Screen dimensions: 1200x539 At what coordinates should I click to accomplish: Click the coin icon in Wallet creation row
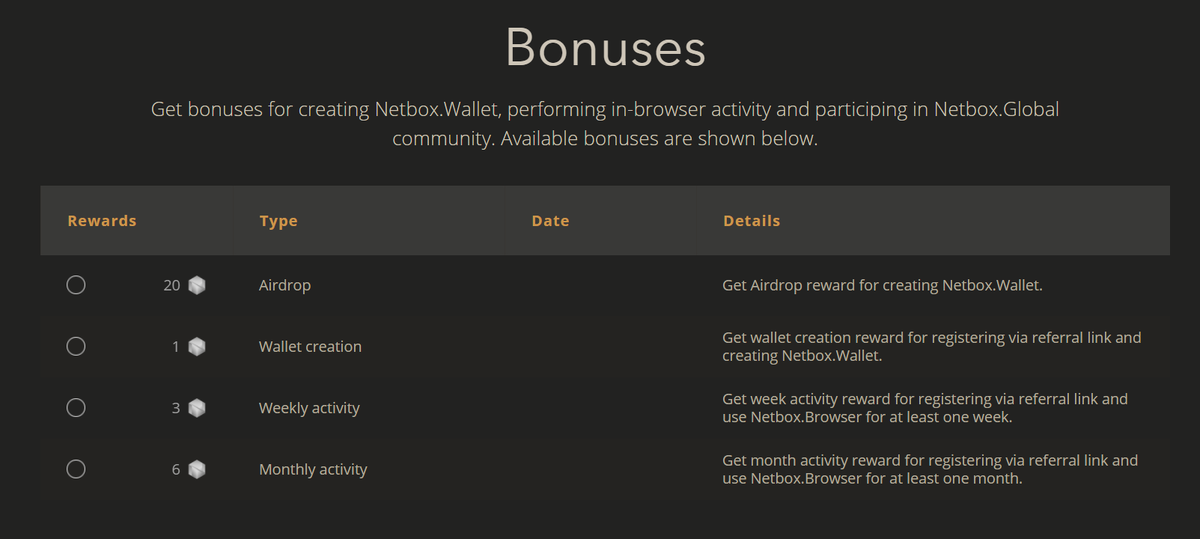[x=197, y=347]
